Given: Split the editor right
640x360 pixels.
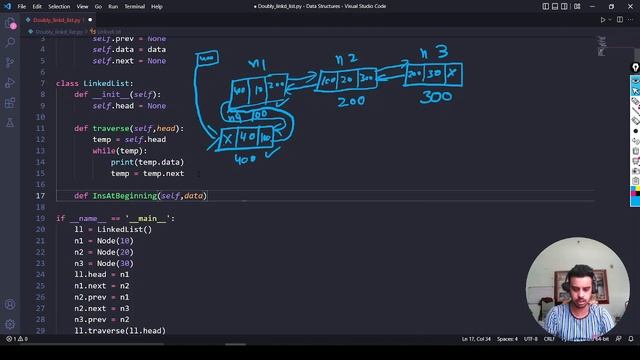Looking at the screenshot, I should [x=620, y=20].
